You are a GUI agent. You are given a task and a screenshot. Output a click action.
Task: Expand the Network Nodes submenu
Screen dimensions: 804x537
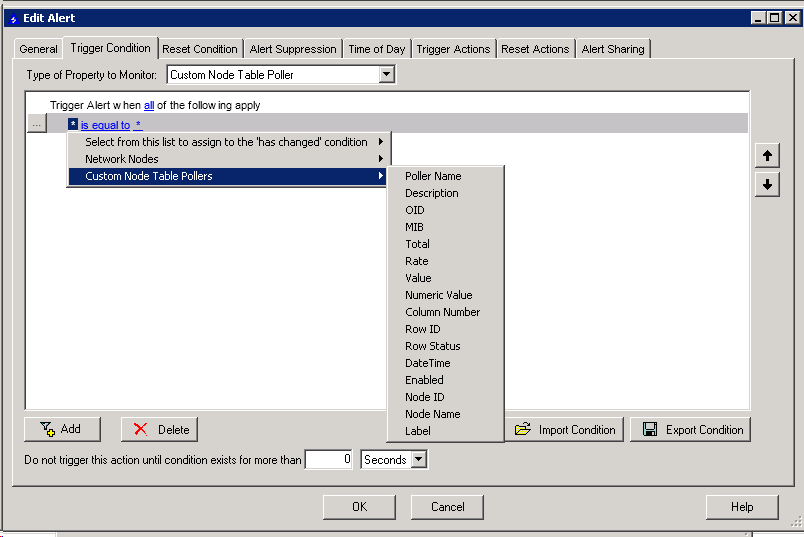pos(227,159)
